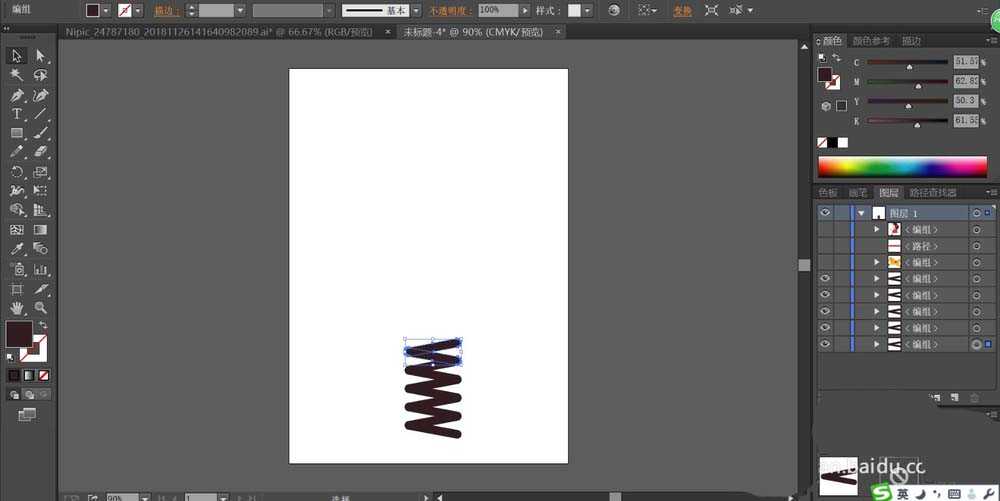Pick a color from the spectrum bar

click(900, 166)
